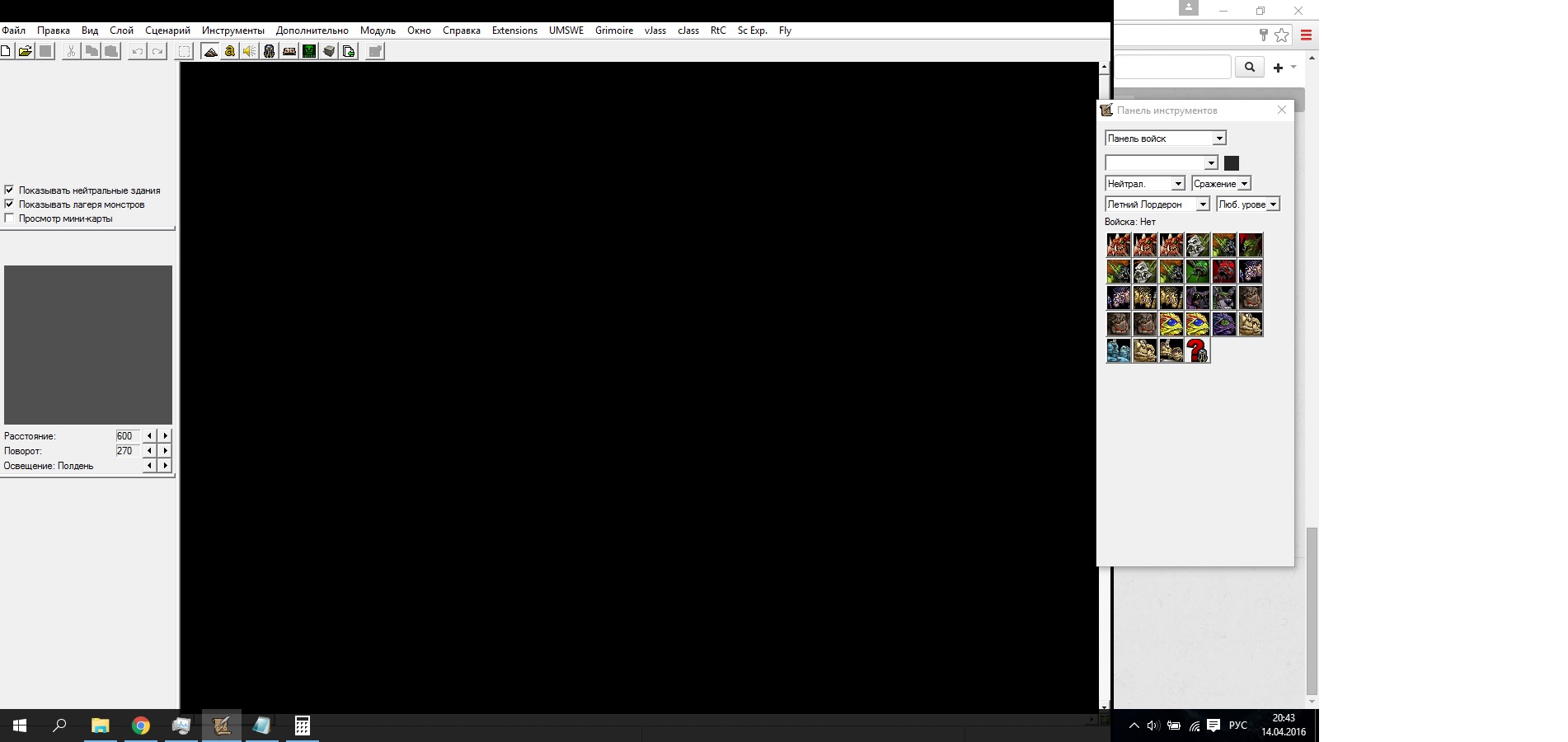The width and height of the screenshot is (1568, 742).
Task: Select the green spider unit icon
Action: click(x=1198, y=271)
